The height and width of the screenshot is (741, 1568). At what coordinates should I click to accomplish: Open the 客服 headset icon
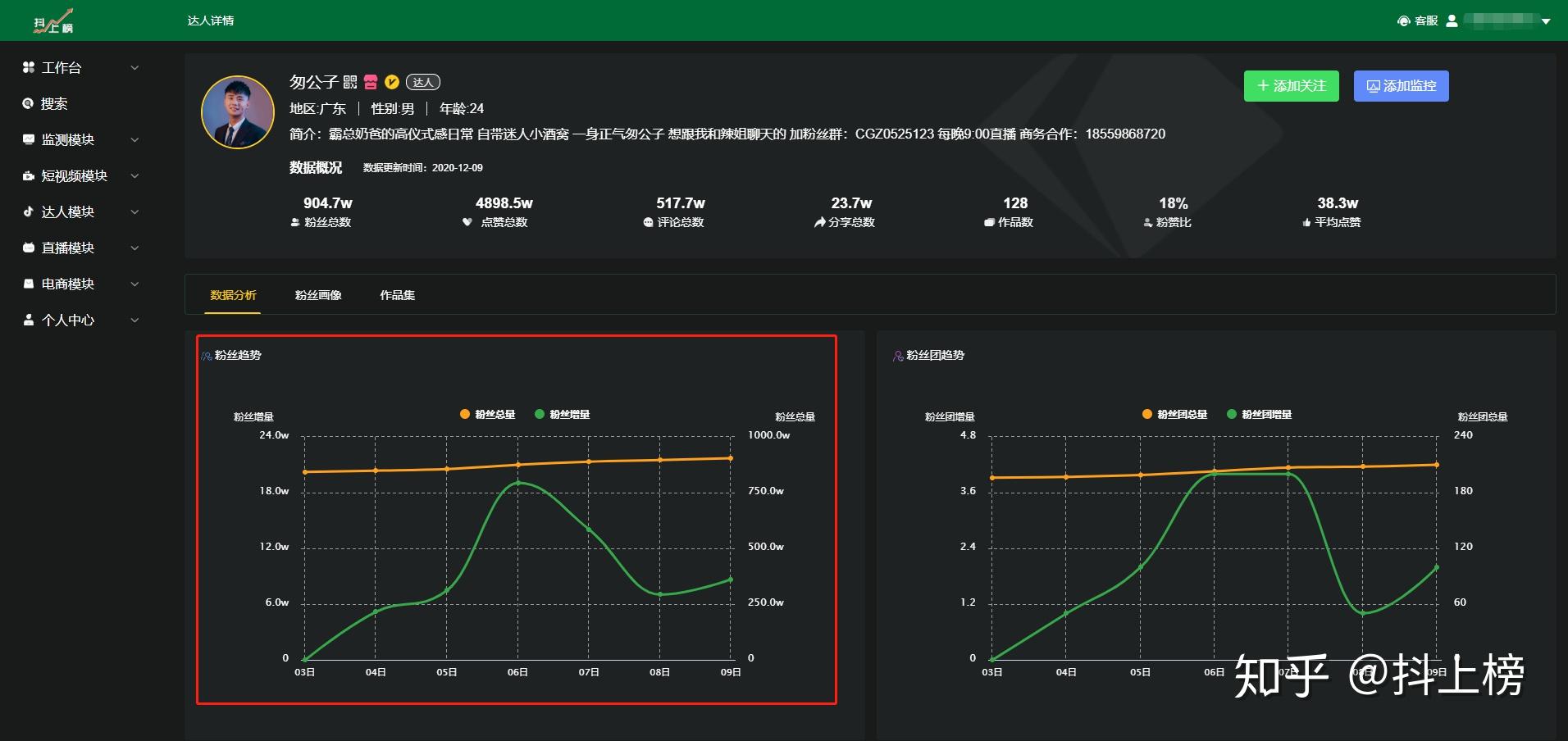click(1403, 20)
